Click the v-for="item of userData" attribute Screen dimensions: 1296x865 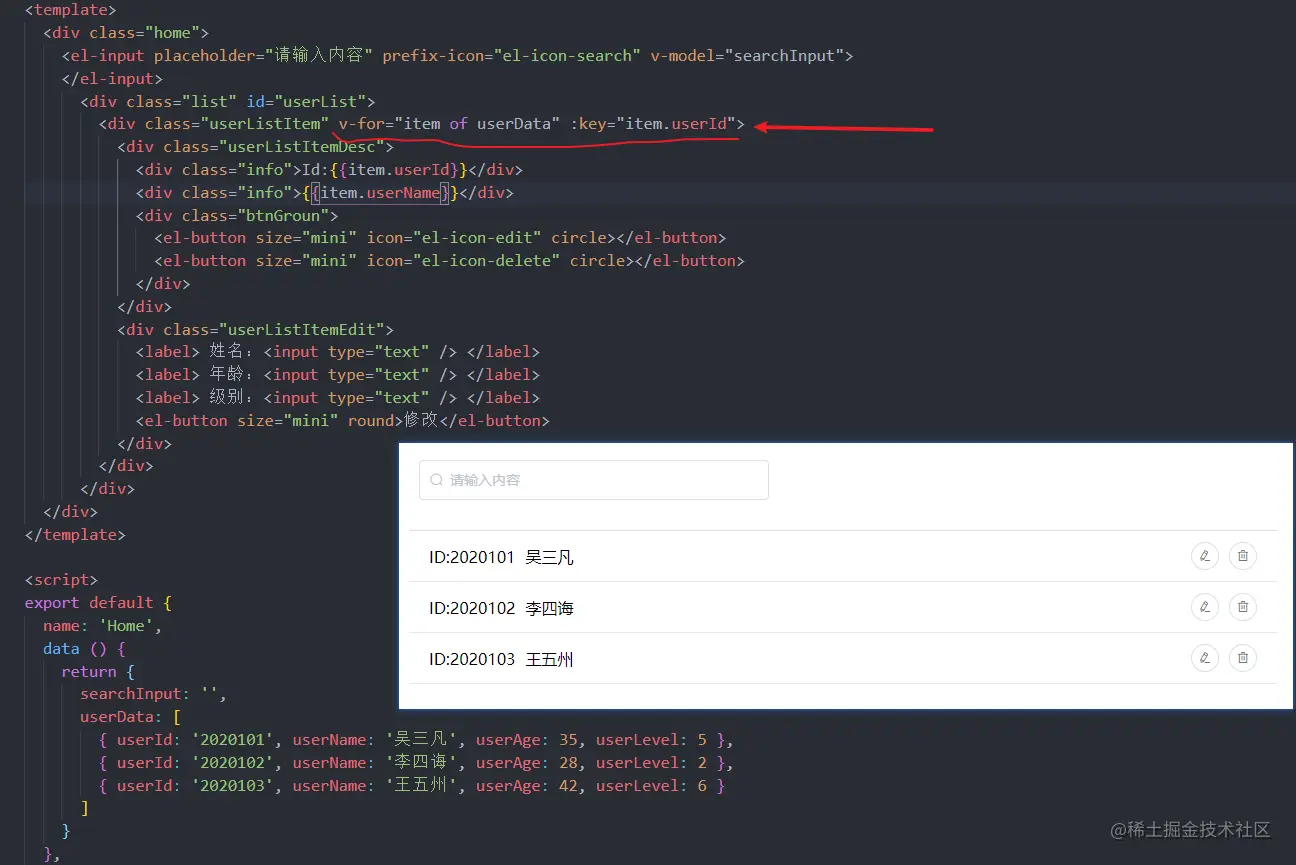[450, 124]
